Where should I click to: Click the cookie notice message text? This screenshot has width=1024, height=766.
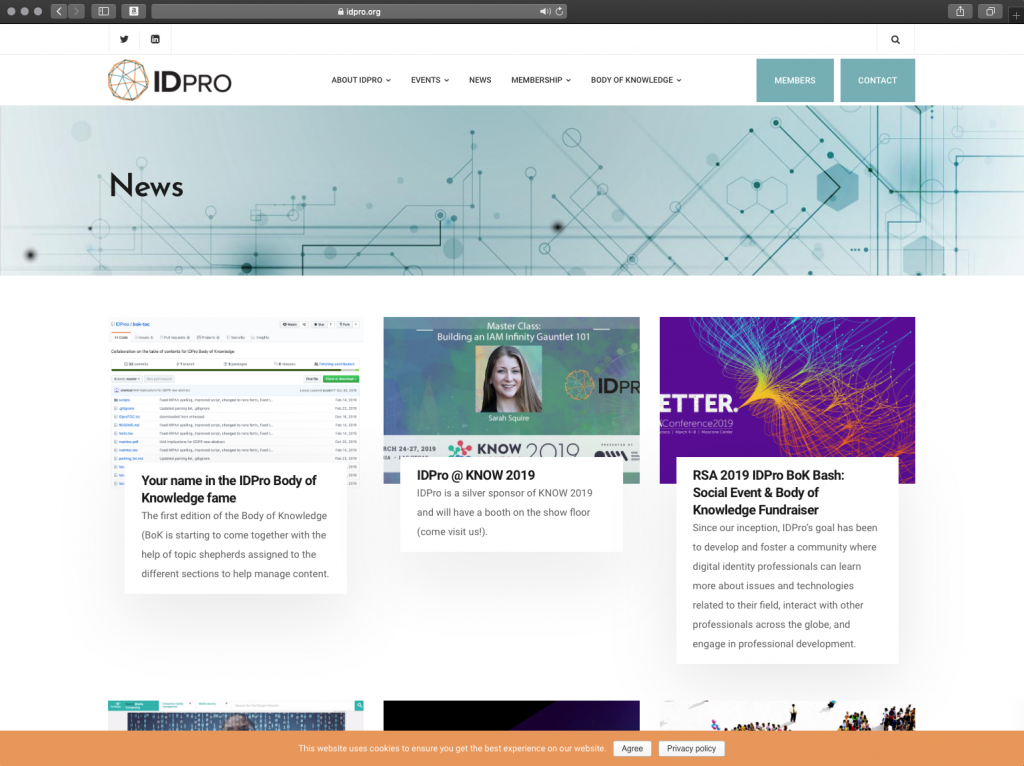pos(451,748)
